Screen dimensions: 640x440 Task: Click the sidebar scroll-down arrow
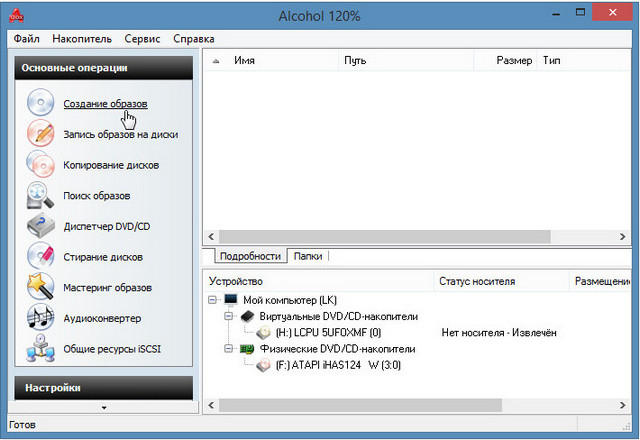coord(104,407)
